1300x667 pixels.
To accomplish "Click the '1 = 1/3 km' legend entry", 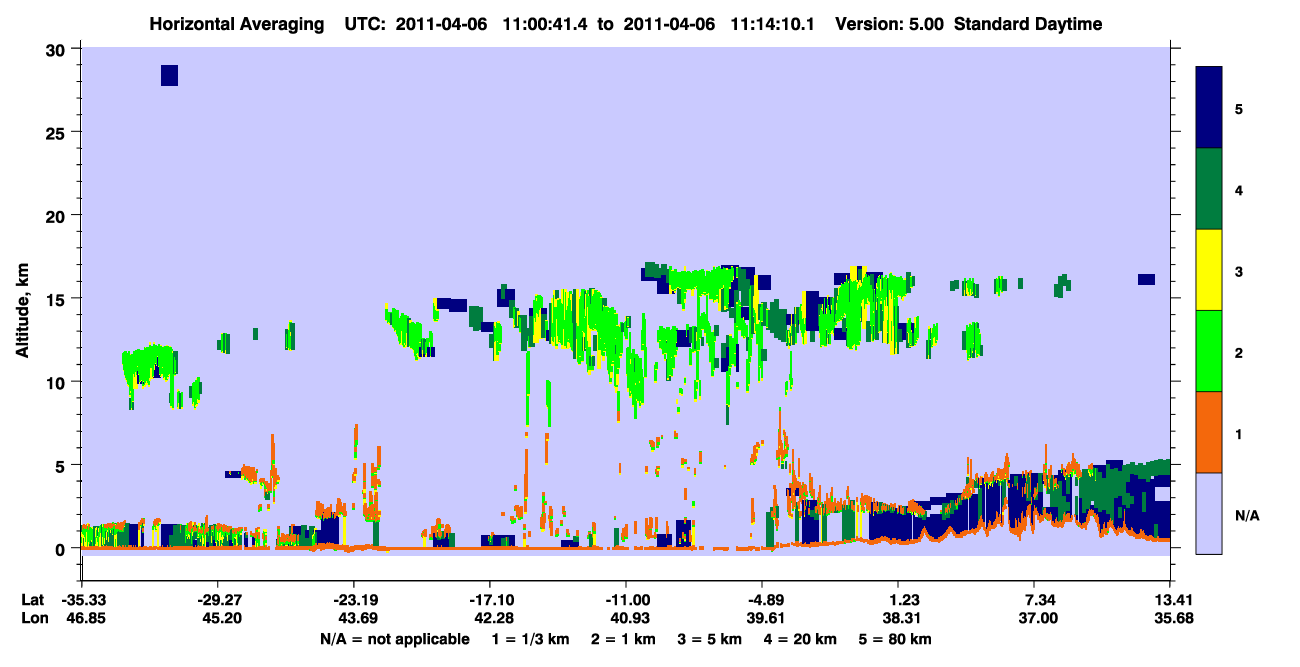I will pos(531,639).
